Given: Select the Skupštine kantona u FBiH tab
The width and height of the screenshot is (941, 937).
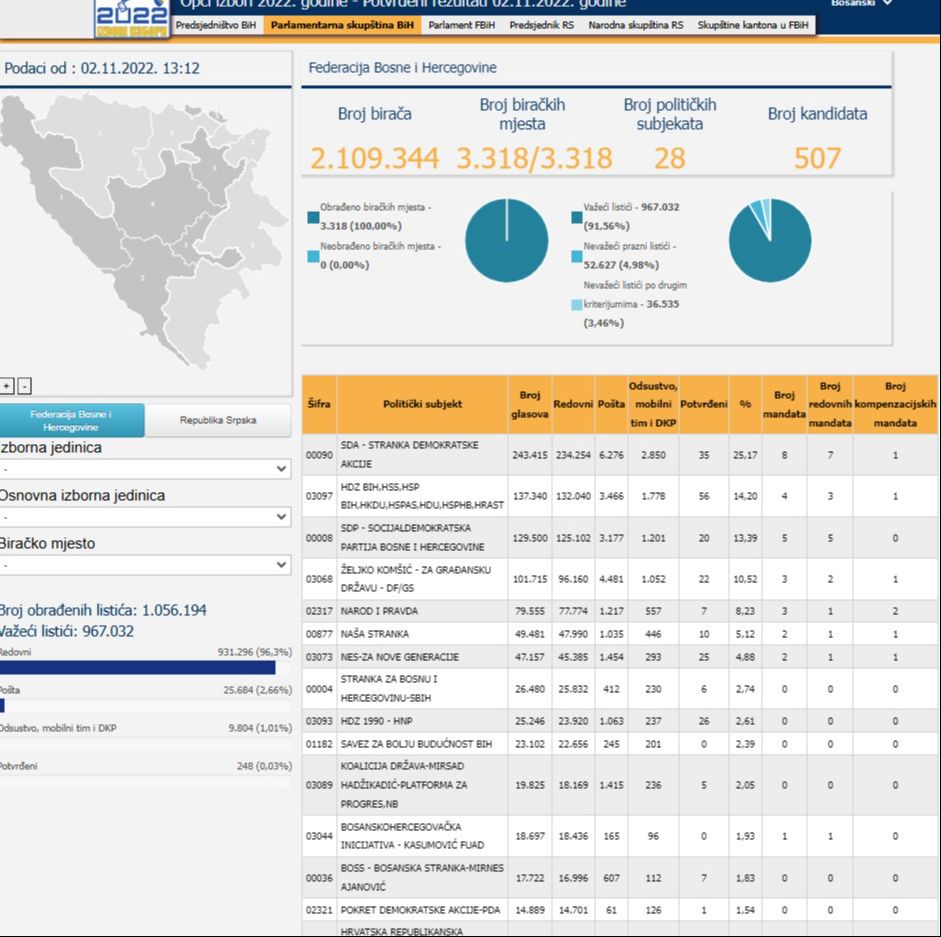Looking at the screenshot, I should 753,24.
